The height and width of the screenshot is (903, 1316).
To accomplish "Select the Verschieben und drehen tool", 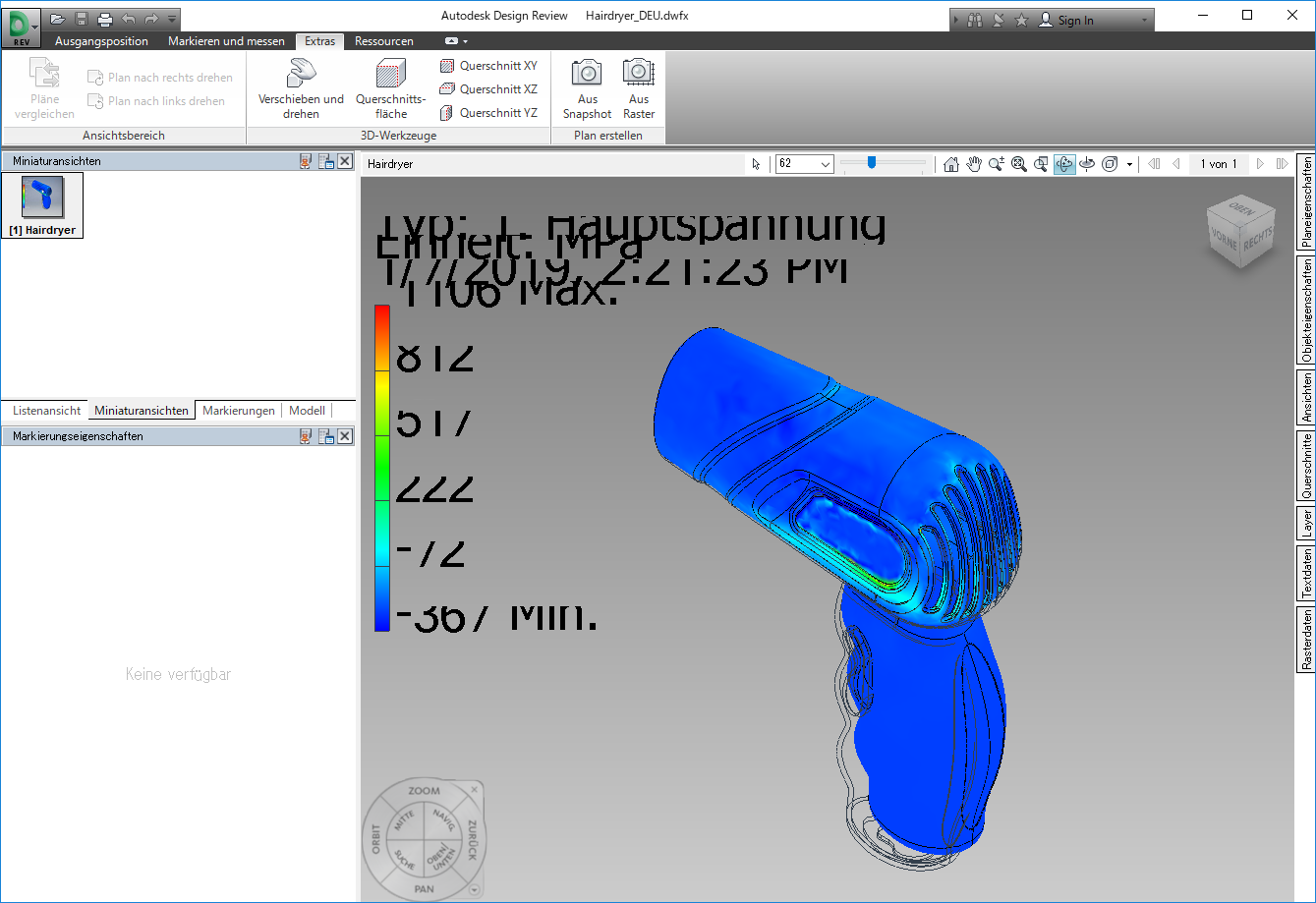I will pos(301,87).
